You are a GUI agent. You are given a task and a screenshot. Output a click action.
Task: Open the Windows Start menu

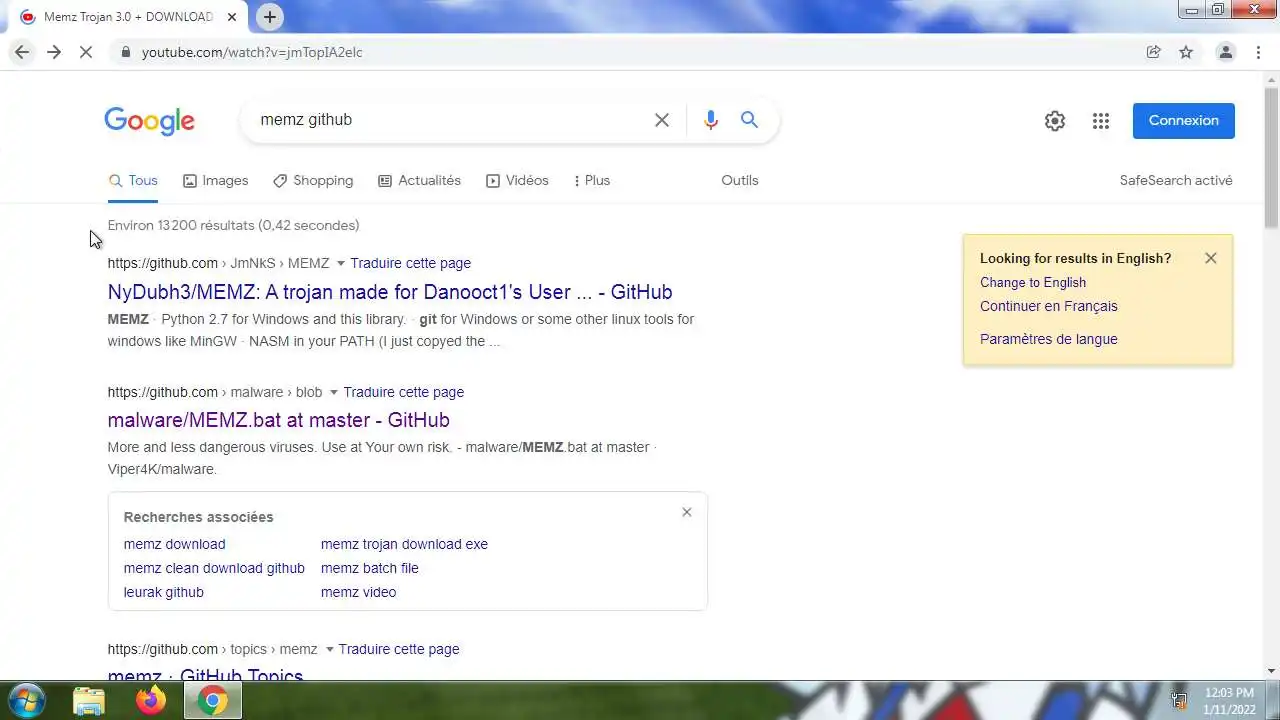coord(26,701)
